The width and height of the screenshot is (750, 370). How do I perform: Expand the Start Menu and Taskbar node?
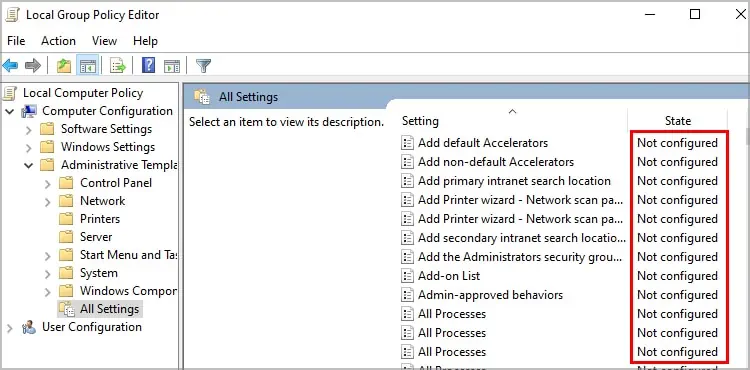pos(47,256)
